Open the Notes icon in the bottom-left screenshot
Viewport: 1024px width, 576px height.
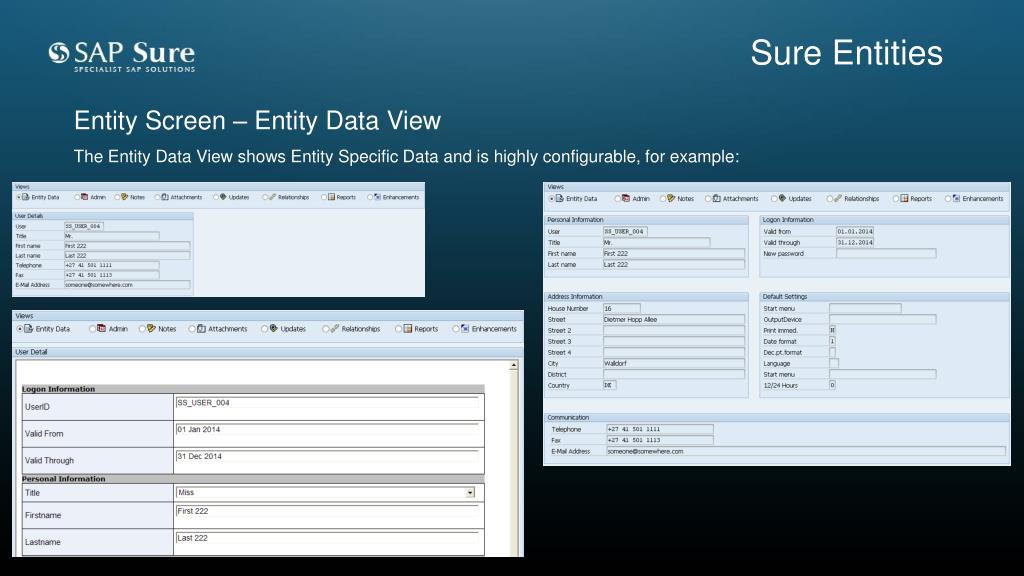(152, 328)
